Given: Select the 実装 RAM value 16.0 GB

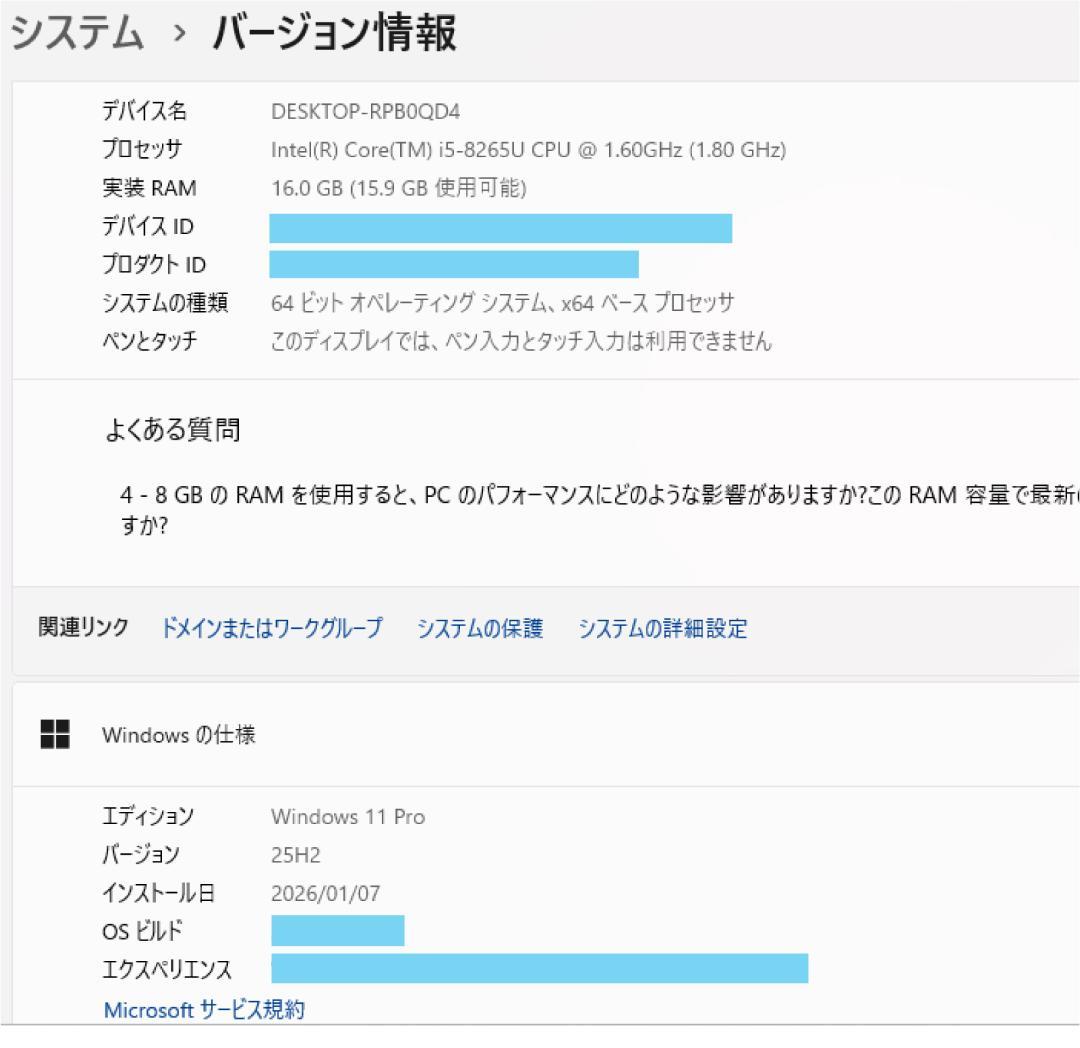Looking at the screenshot, I should click(x=400, y=188).
